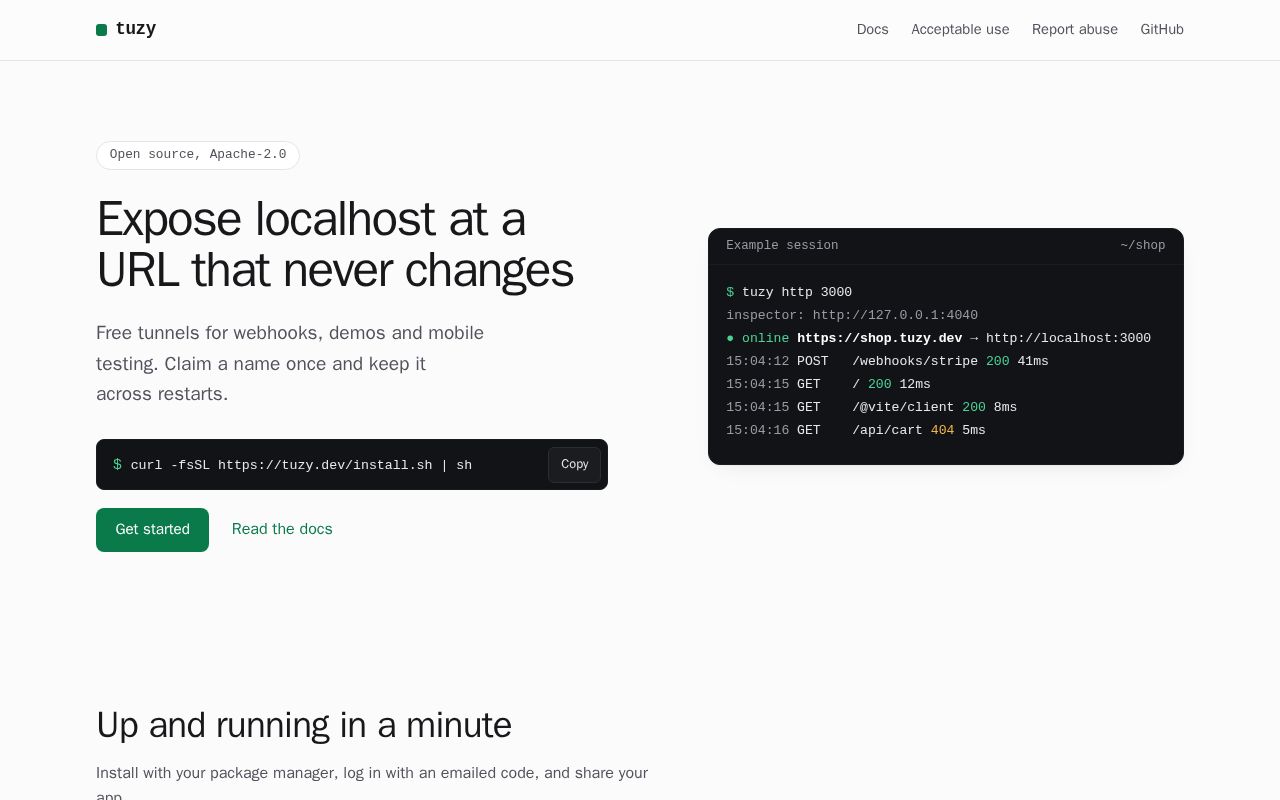Open the Acceptable use link
The width and height of the screenshot is (1280, 800).
coord(960,30)
